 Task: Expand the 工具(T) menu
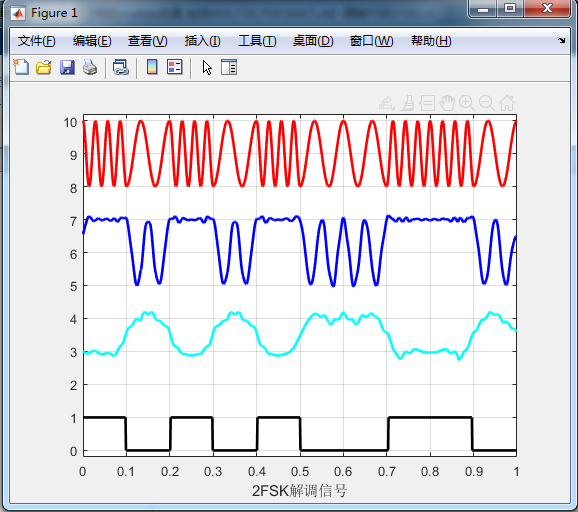point(257,41)
